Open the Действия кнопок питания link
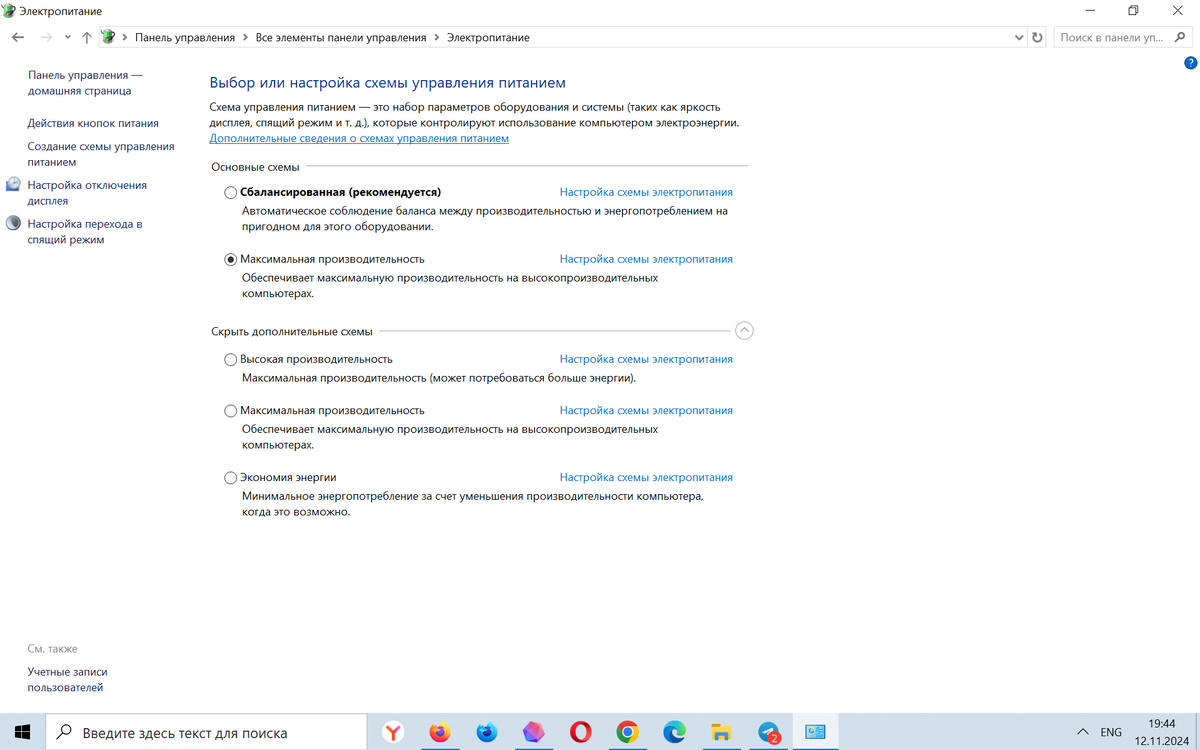The image size is (1200, 750). click(x=93, y=123)
